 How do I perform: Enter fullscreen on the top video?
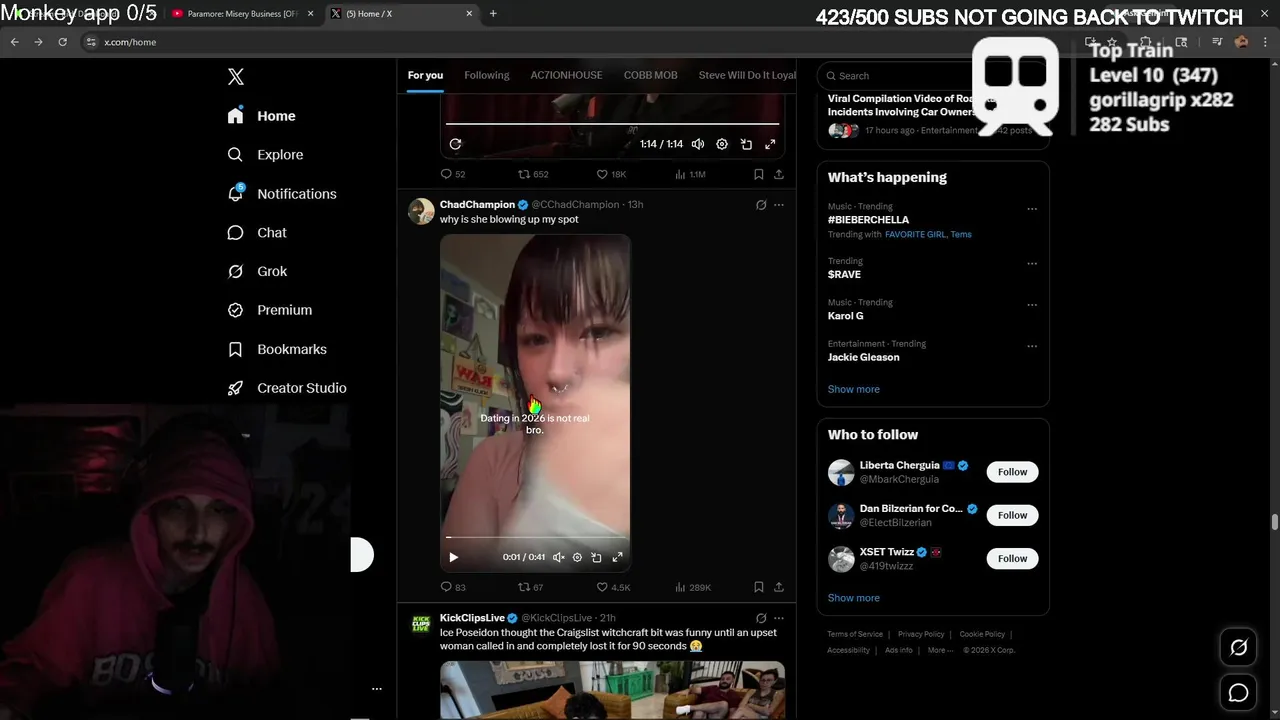coord(770,144)
